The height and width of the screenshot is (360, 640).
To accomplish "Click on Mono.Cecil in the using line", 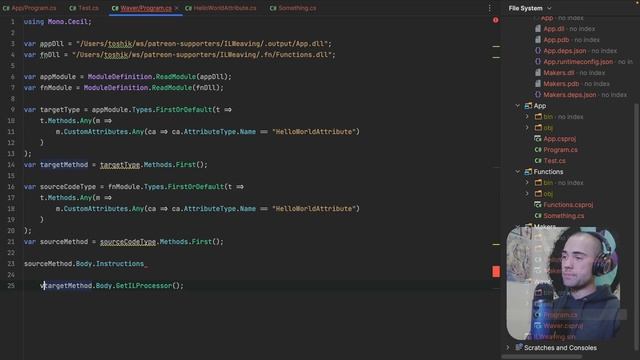I will pos(68,22).
